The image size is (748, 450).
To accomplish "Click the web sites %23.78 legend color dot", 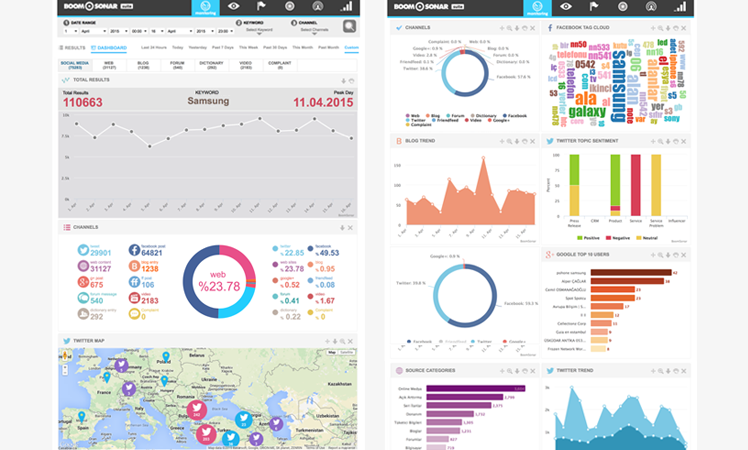I will (275, 264).
